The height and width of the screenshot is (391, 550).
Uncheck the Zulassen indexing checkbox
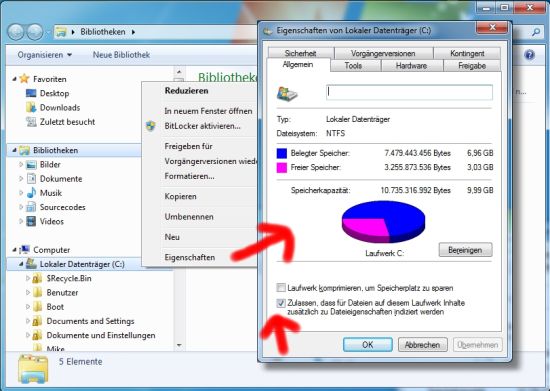point(281,303)
